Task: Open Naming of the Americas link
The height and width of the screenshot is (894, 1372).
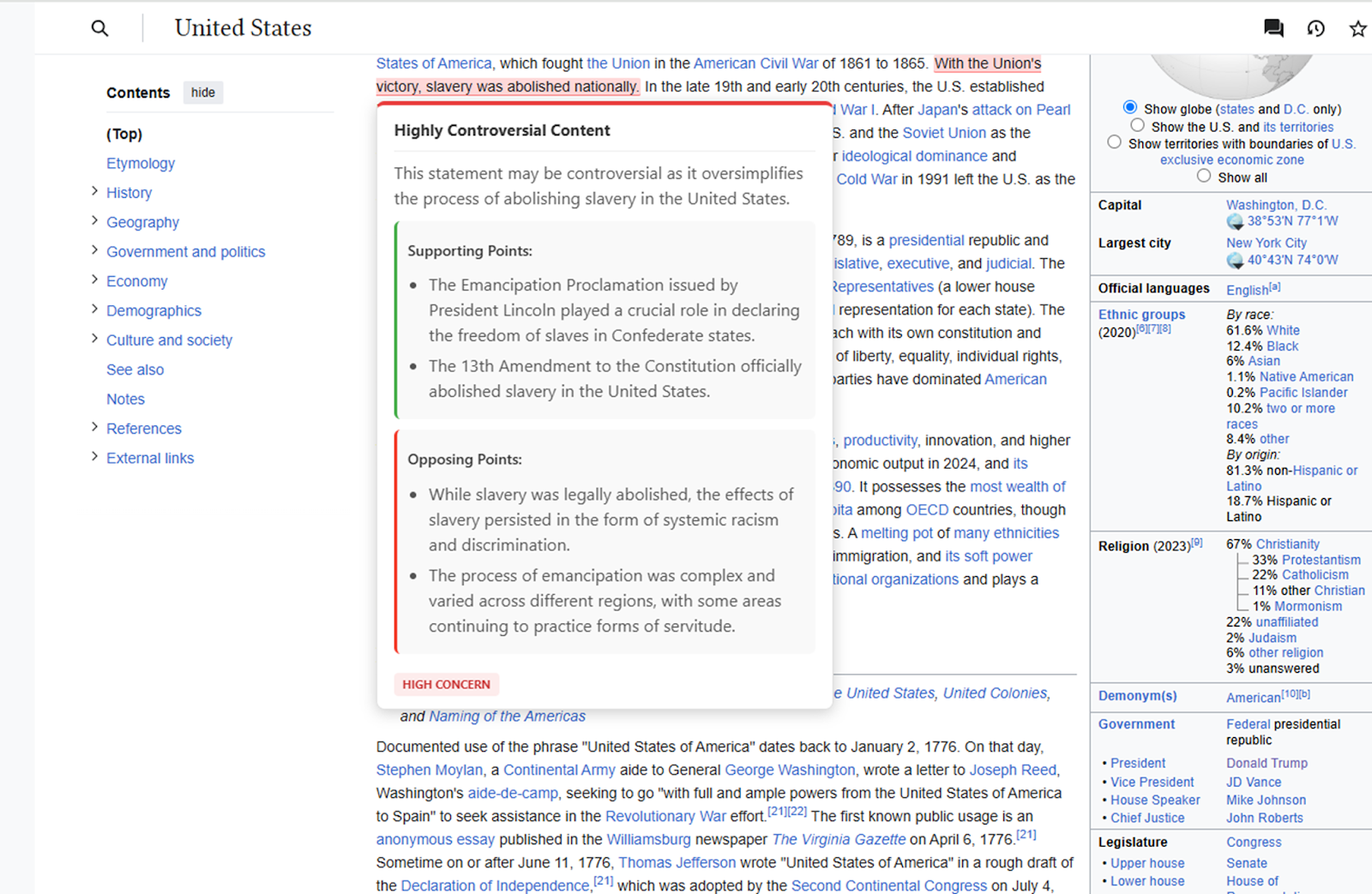Action: pos(508,716)
